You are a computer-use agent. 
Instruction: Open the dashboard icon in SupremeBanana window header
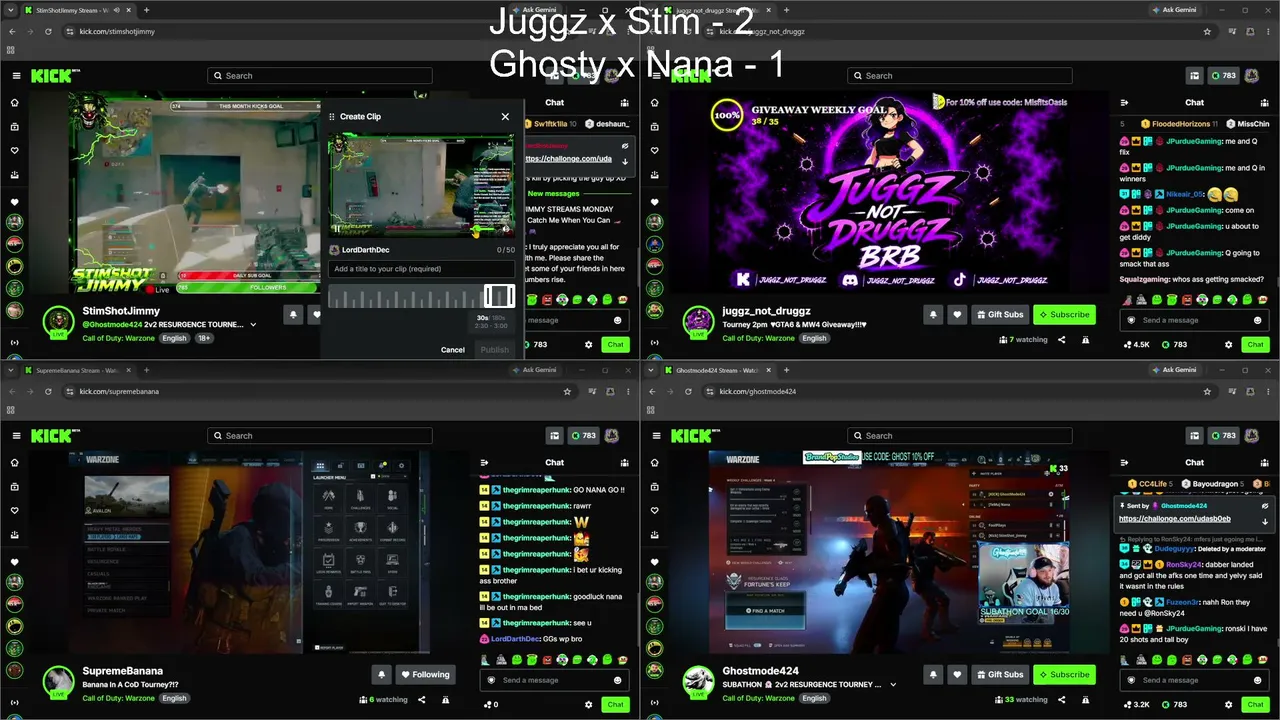point(555,436)
